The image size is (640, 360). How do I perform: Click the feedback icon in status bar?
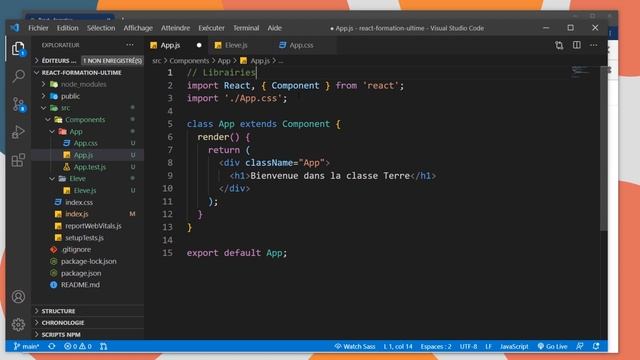[580, 346]
